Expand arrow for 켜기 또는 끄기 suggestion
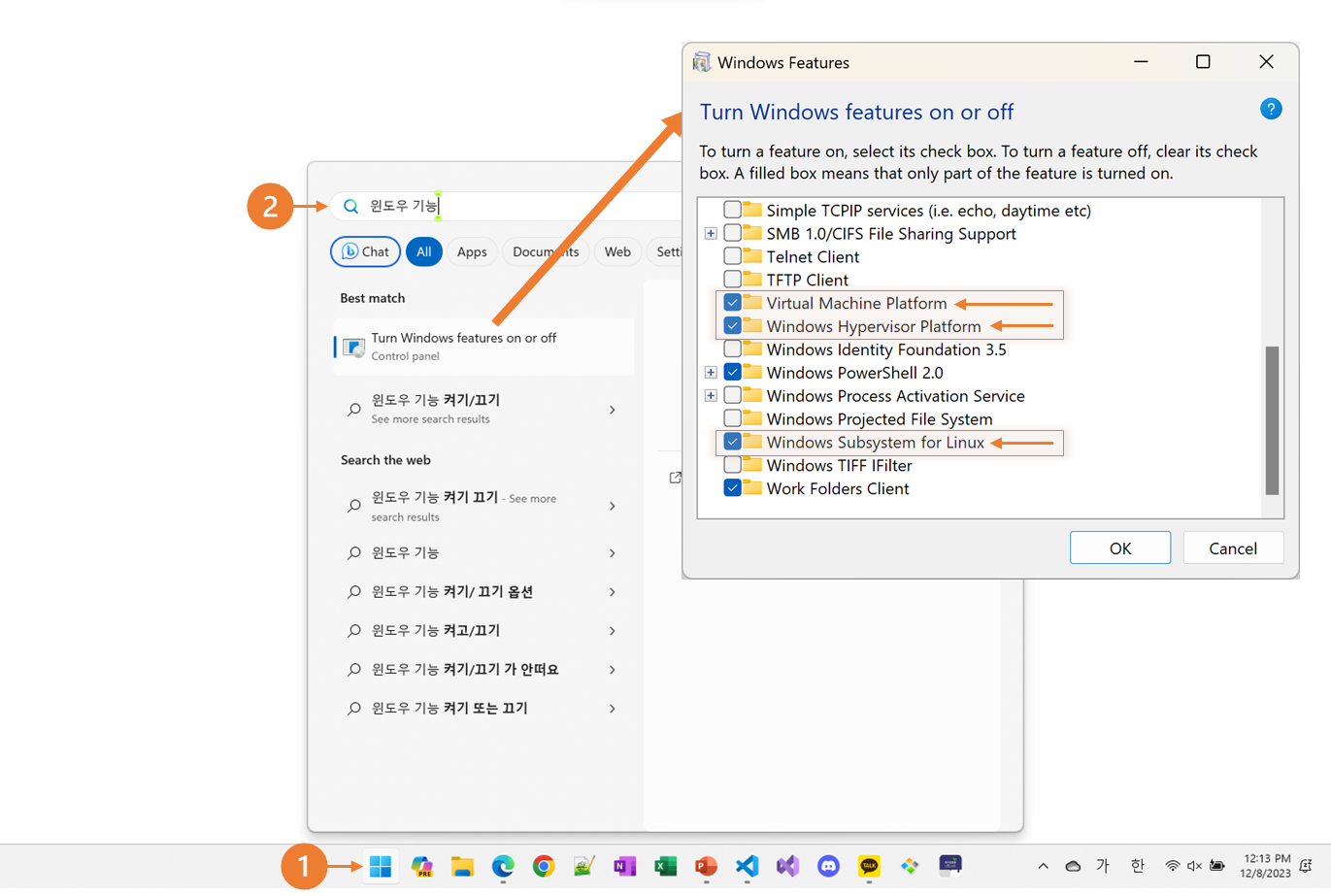Viewport: 1331px width, 896px height. (x=613, y=709)
